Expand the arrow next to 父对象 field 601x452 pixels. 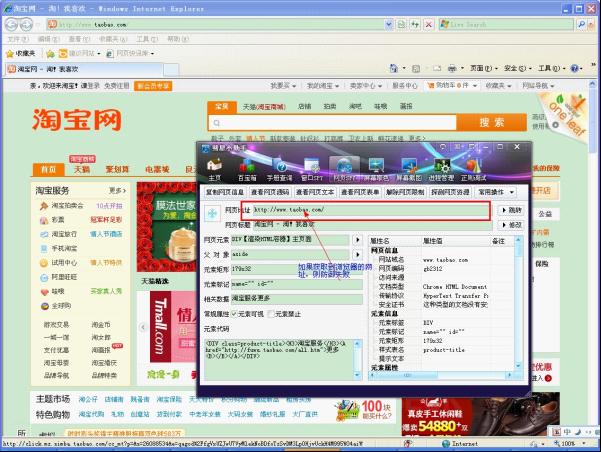click(x=357, y=254)
